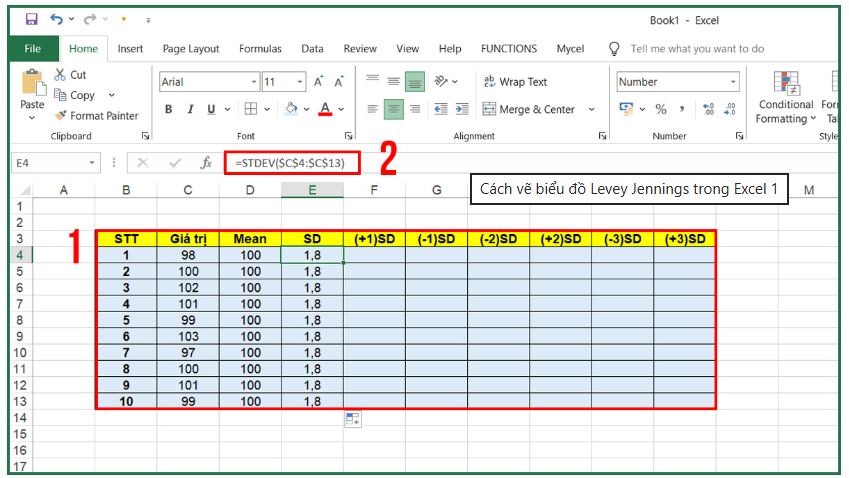Click the Copy icon

[x=60, y=95]
